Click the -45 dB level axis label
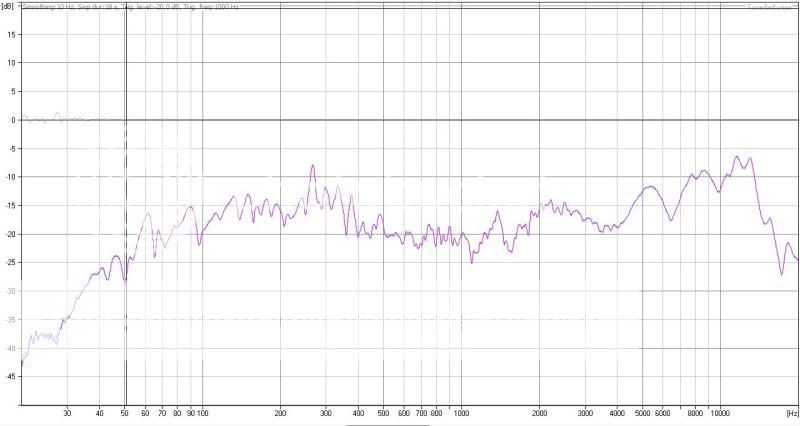The width and height of the screenshot is (800, 426). point(10,377)
